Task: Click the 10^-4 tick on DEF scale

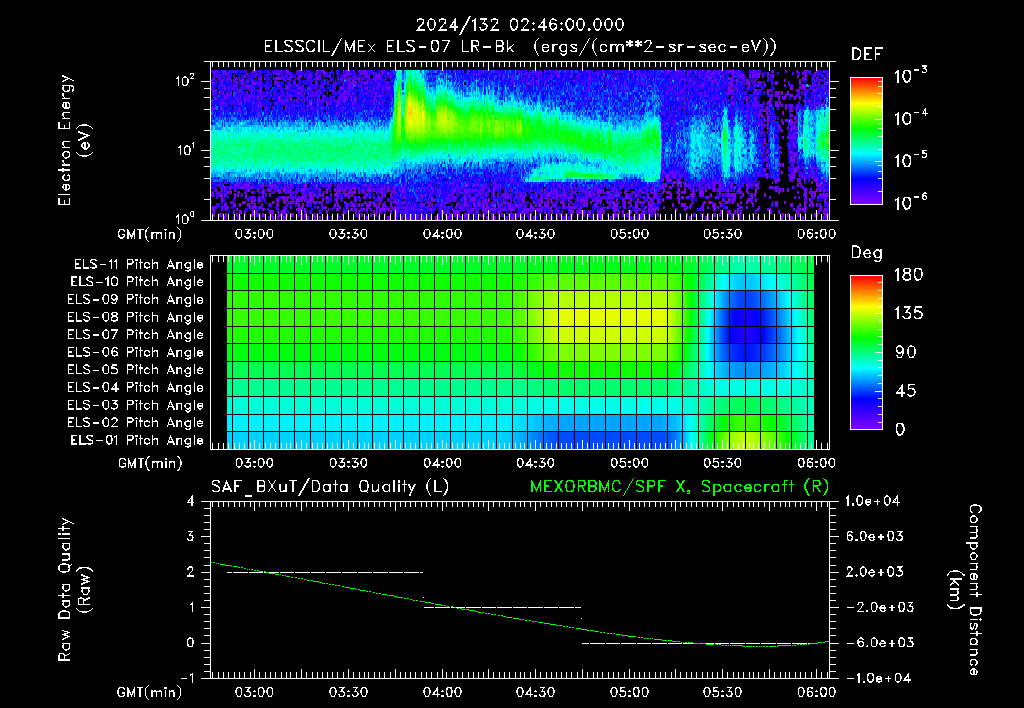Action: click(x=910, y=118)
